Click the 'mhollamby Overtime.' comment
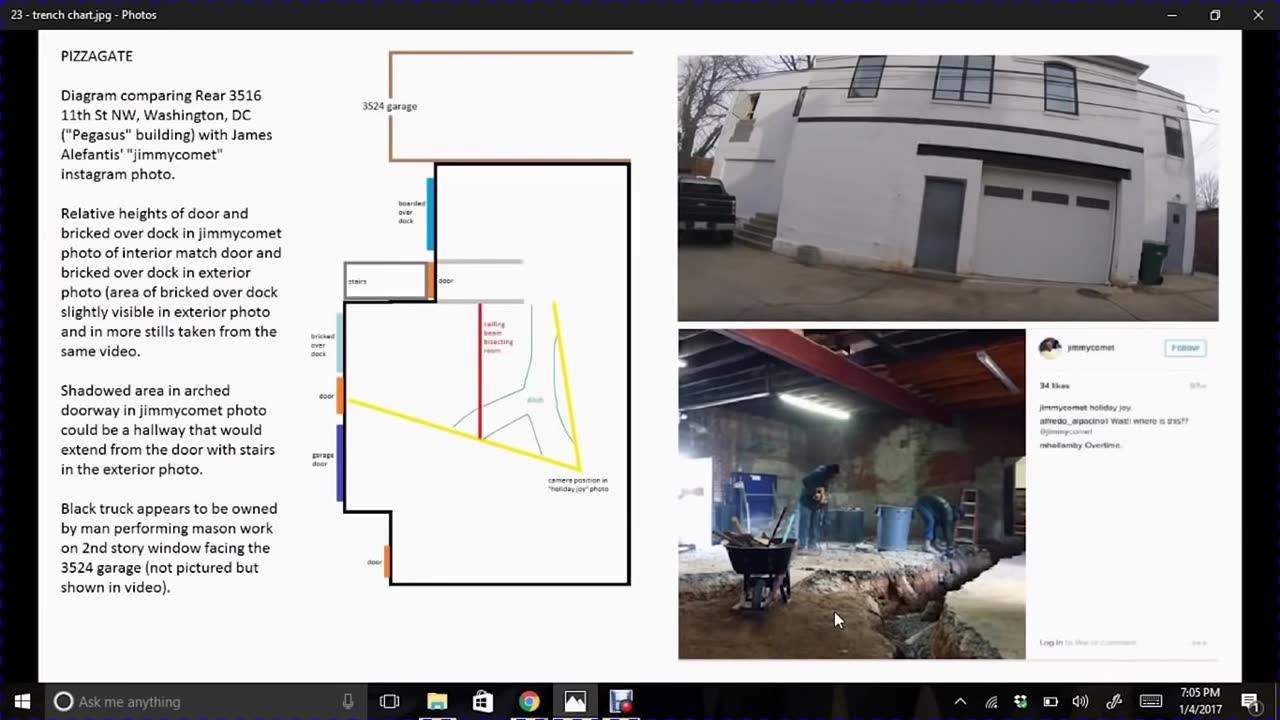The width and height of the screenshot is (1280, 720). (1080, 445)
